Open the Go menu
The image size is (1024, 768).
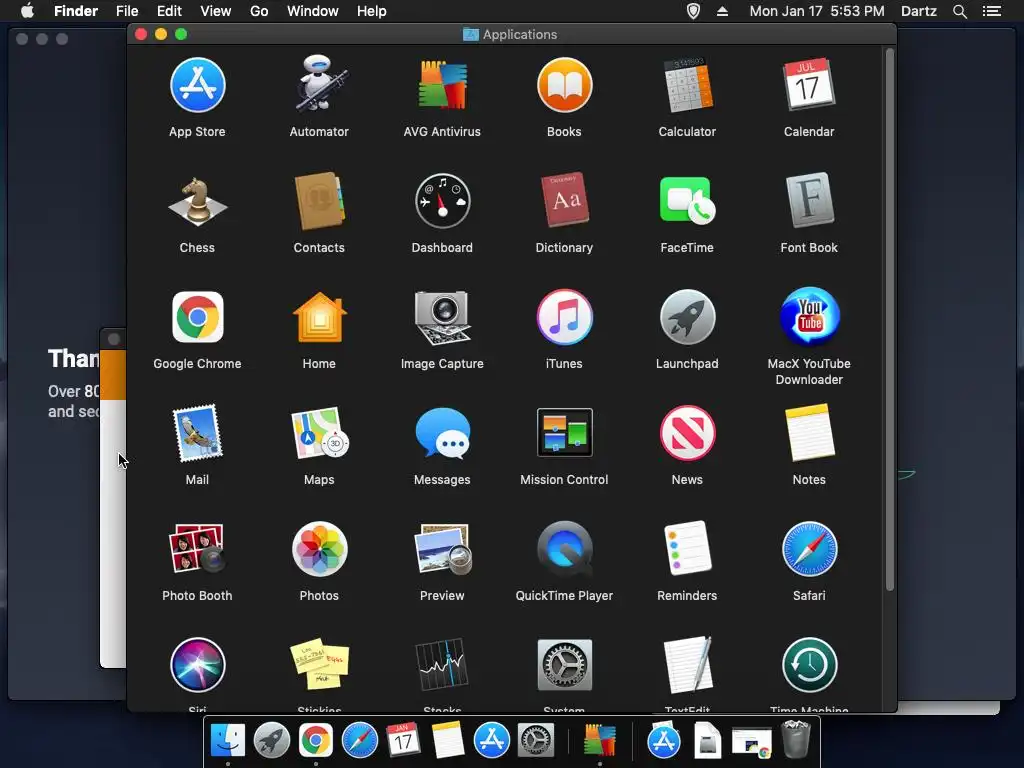[x=259, y=11]
